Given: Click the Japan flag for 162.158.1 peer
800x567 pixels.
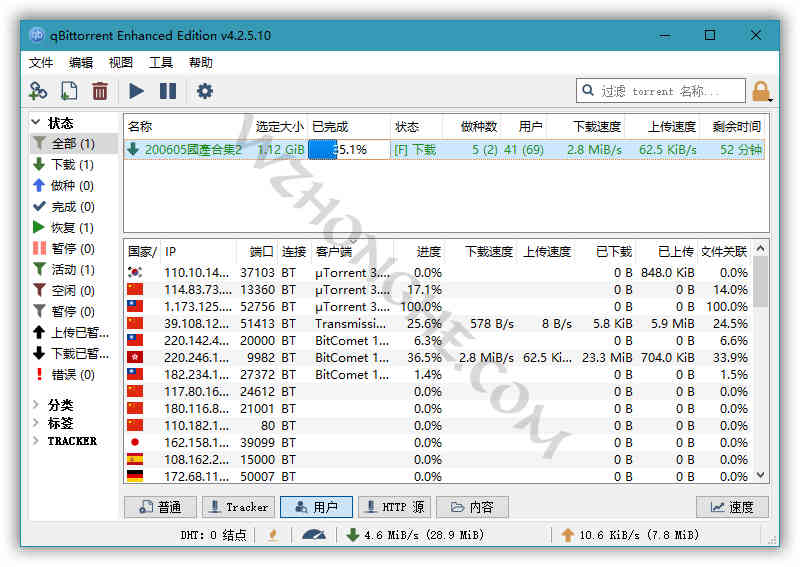Looking at the screenshot, I should (x=135, y=442).
